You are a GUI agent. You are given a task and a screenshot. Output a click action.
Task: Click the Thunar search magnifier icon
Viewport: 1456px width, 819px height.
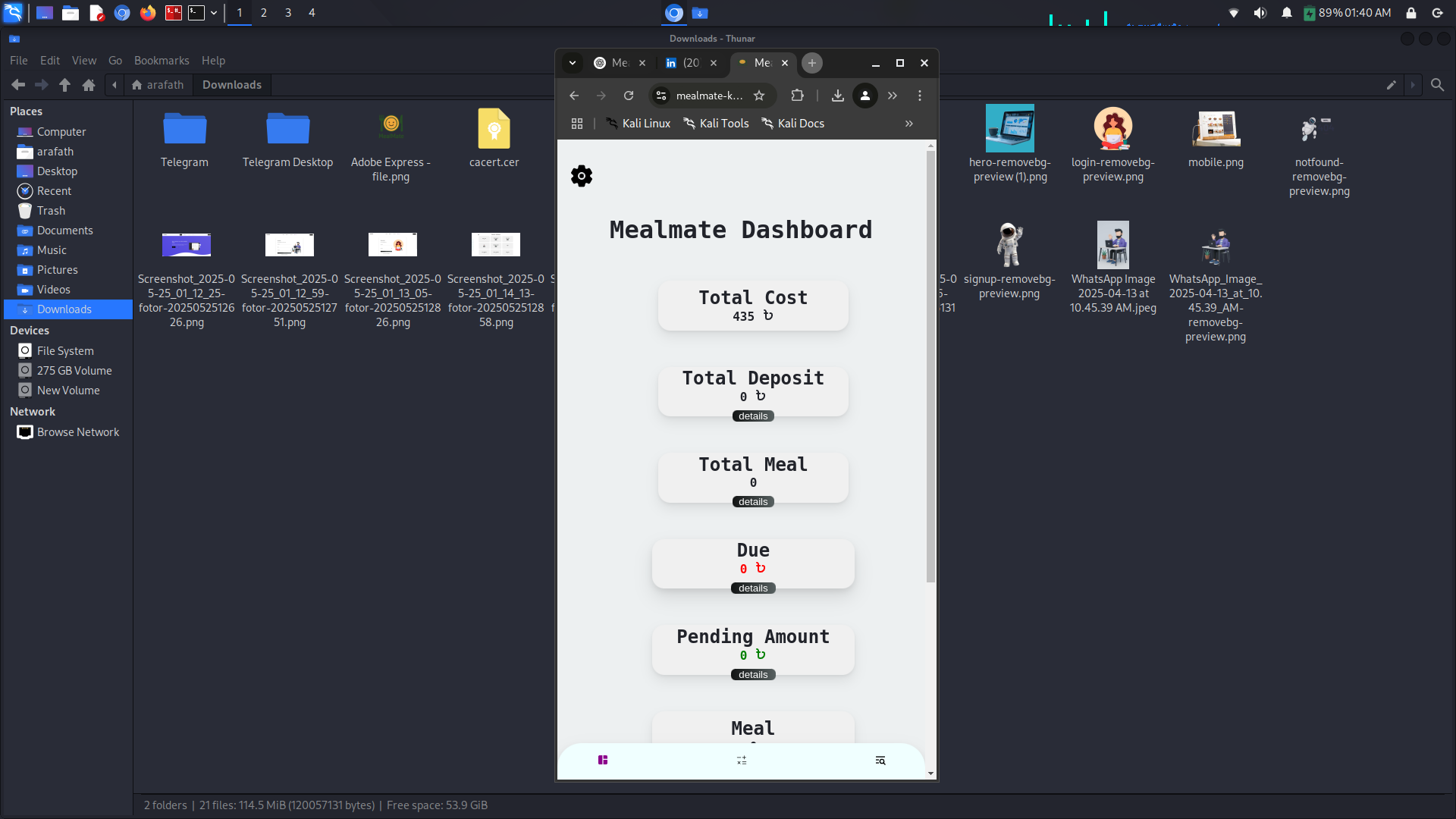coord(1437,85)
